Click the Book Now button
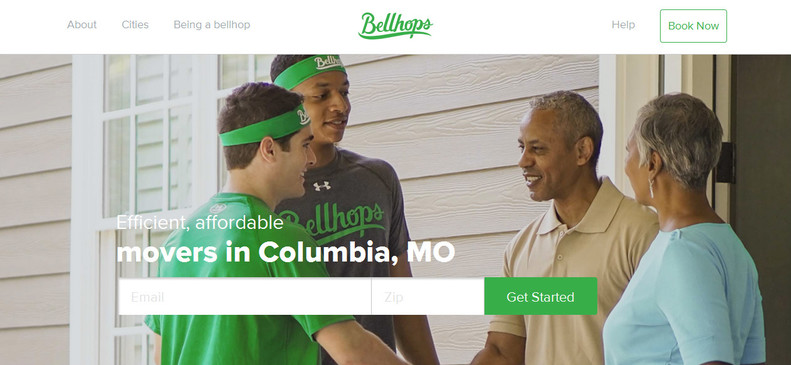This screenshot has height=365, width=791. click(x=693, y=26)
